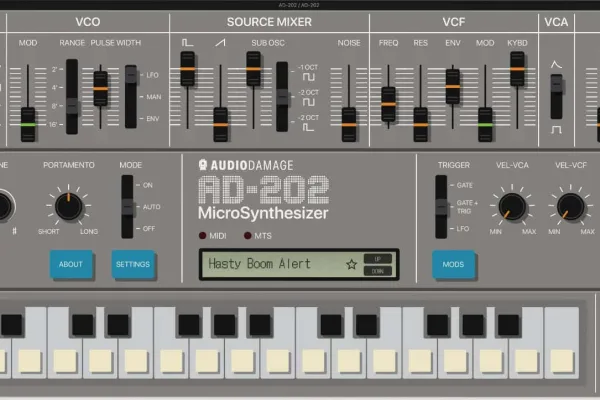Click the sawtooth icon above mixer
This screenshot has width=600, height=400.
coord(220,42)
